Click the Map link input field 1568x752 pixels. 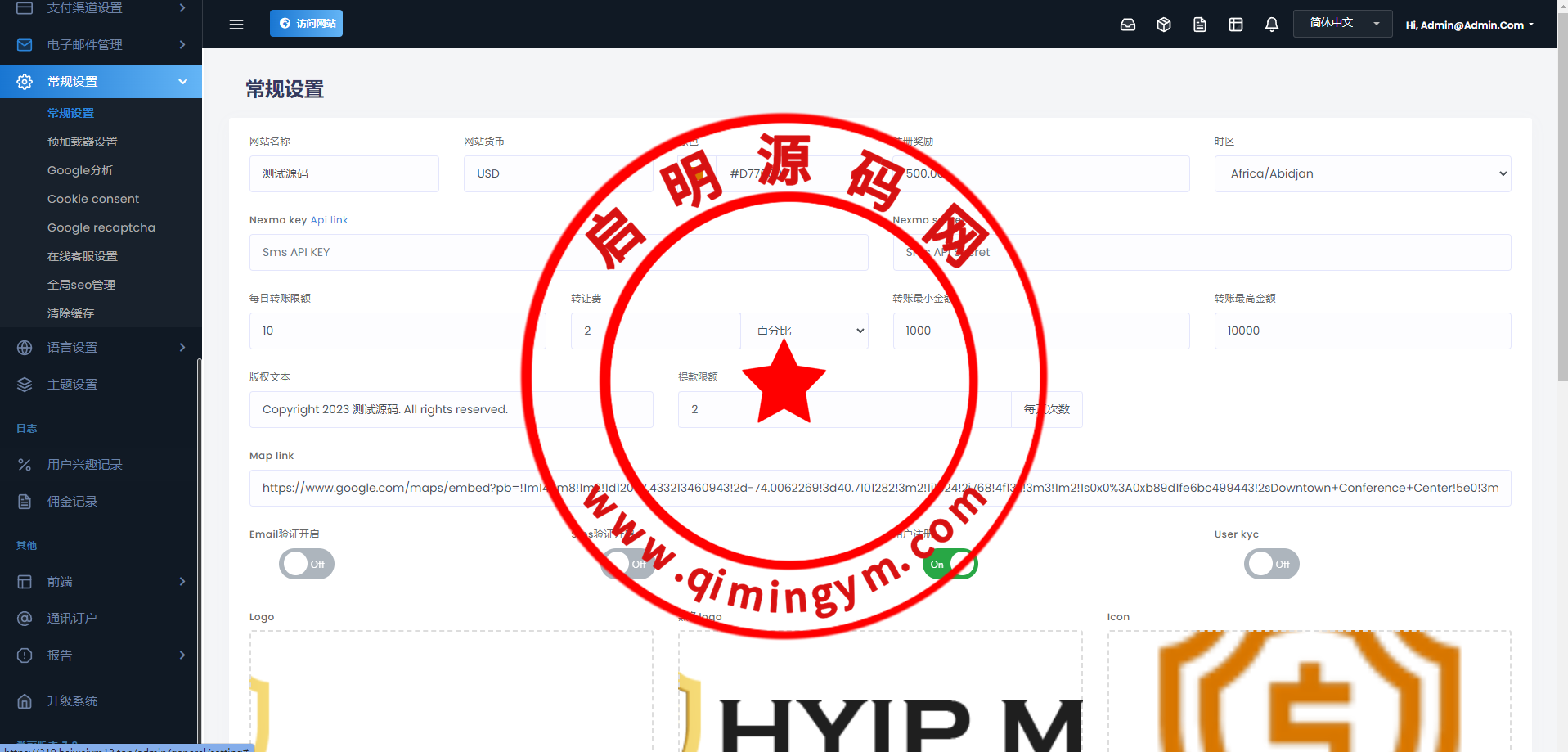[x=879, y=488]
